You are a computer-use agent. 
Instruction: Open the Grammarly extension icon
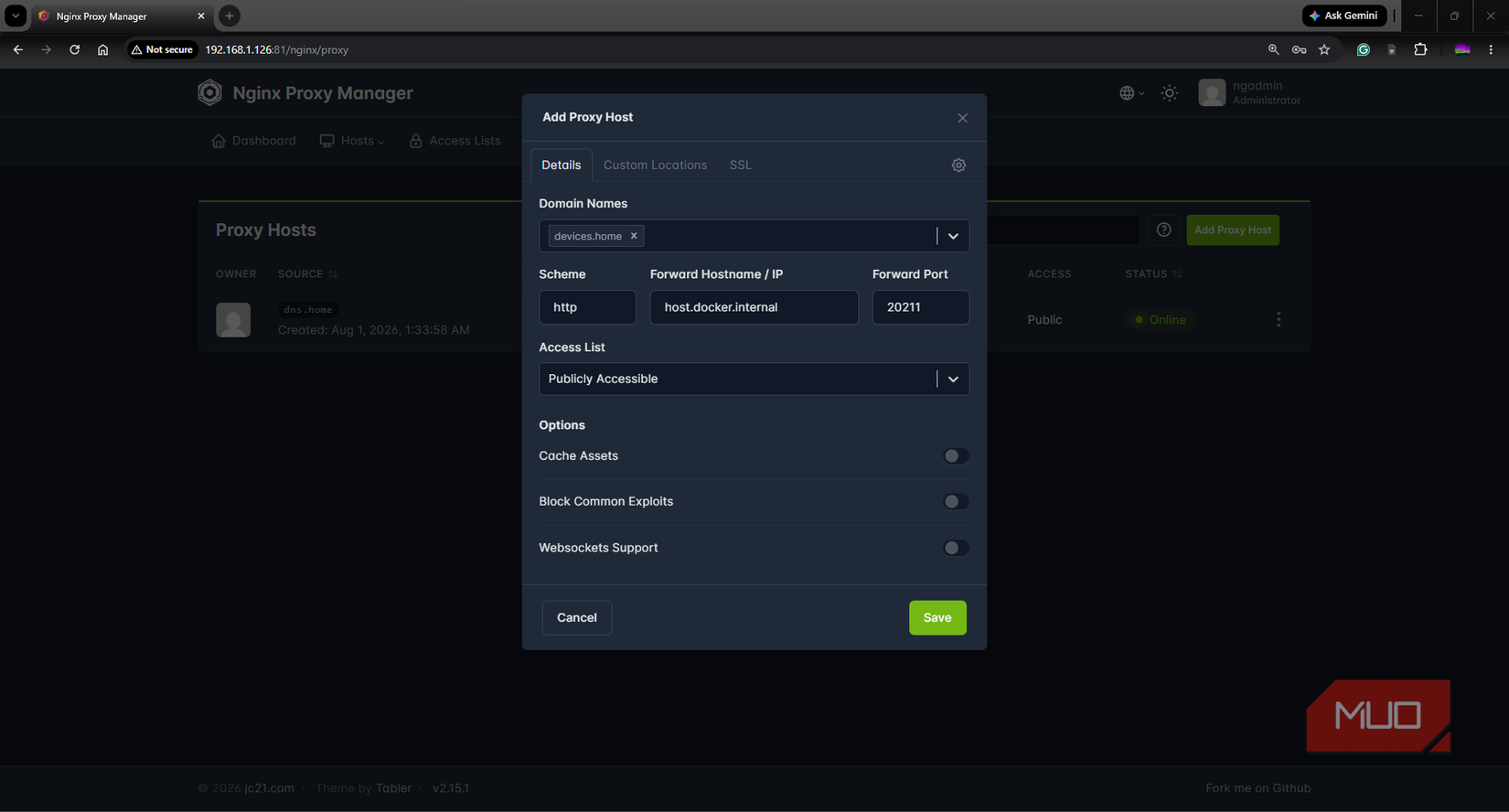(x=1363, y=49)
